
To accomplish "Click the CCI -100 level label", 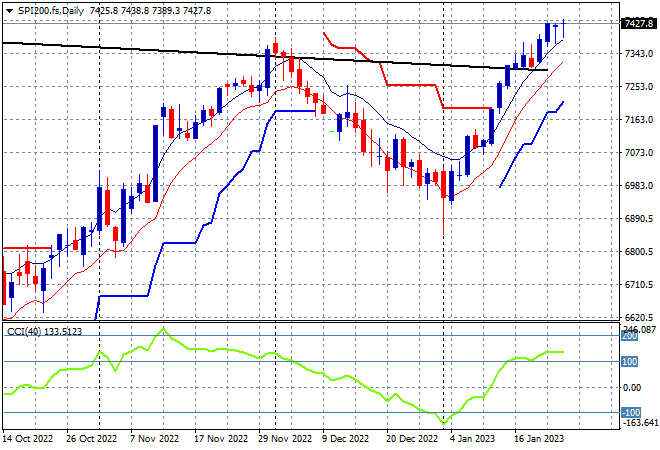I will point(631,413).
